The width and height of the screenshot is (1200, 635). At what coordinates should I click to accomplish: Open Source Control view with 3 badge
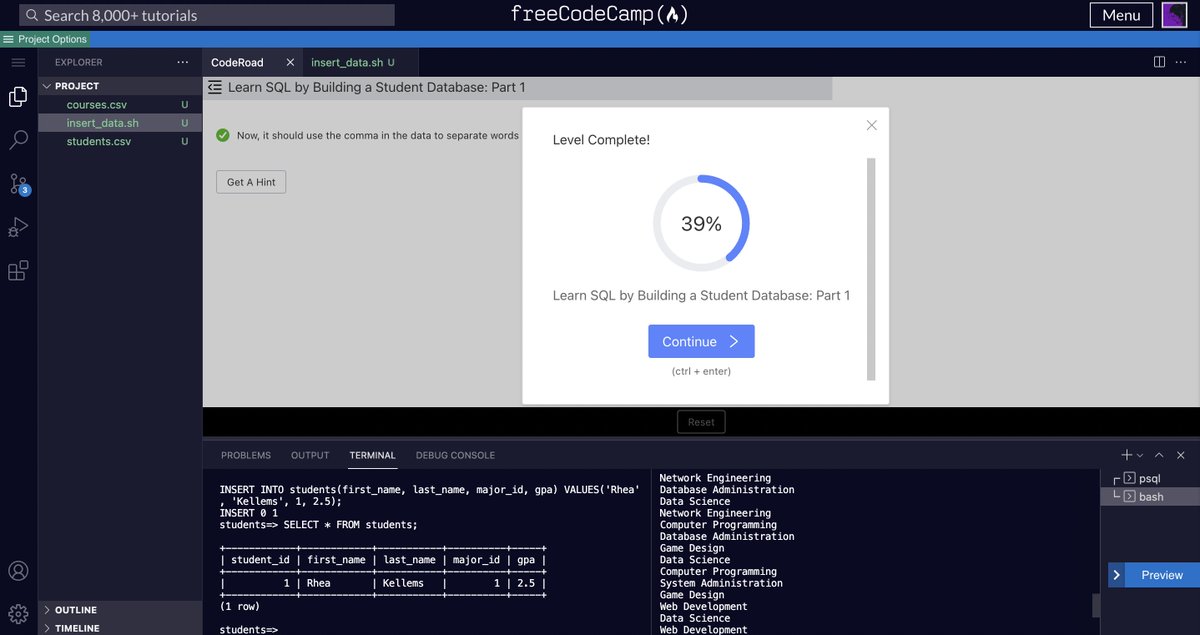pyautogui.click(x=19, y=184)
